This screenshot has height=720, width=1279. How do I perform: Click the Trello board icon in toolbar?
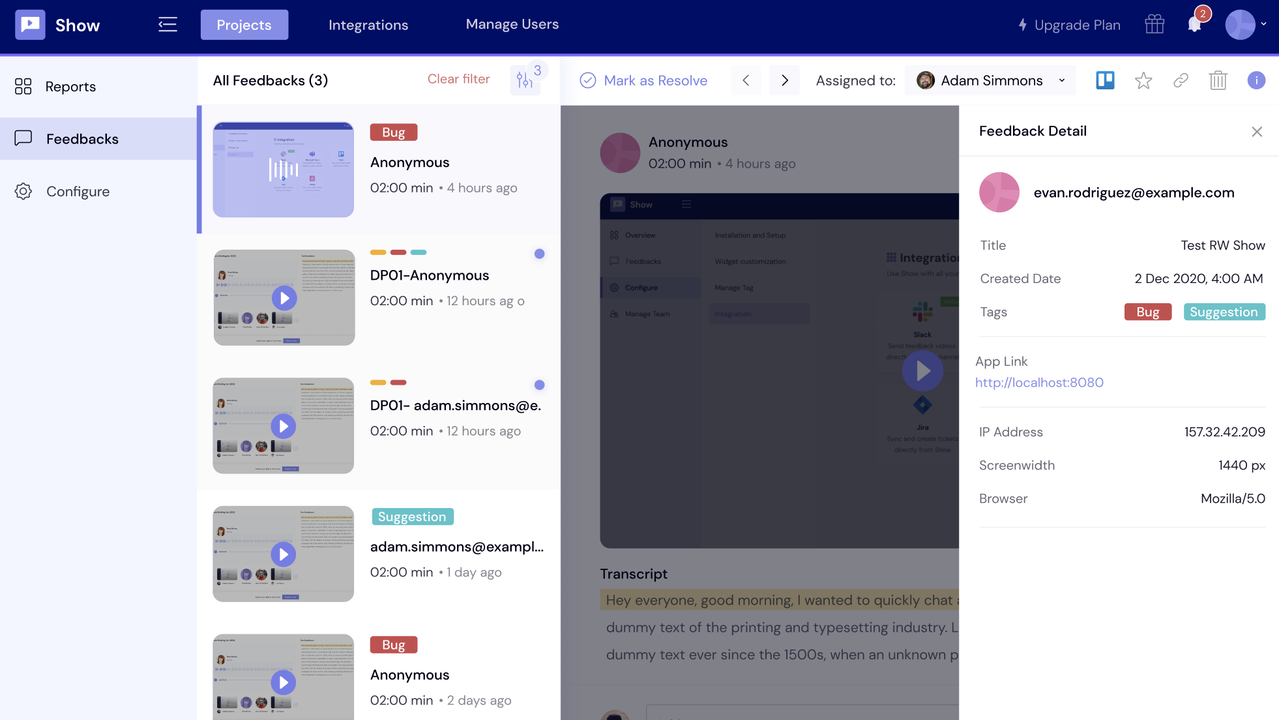pyautogui.click(x=1105, y=81)
